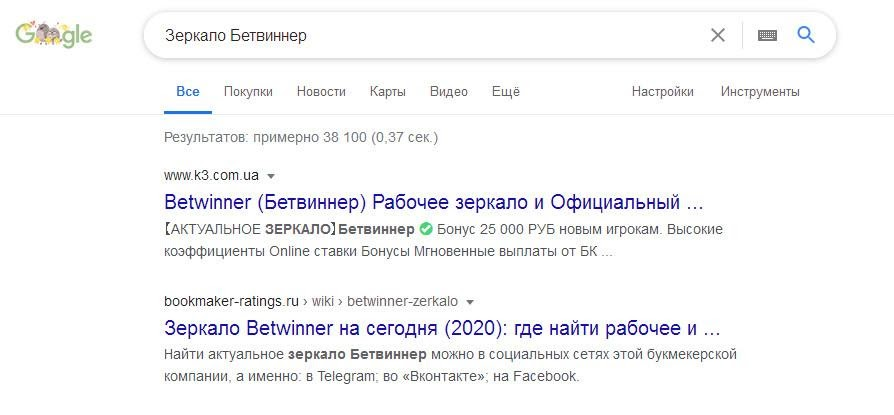Go to the Новости tab

pyautogui.click(x=321, y=91)
